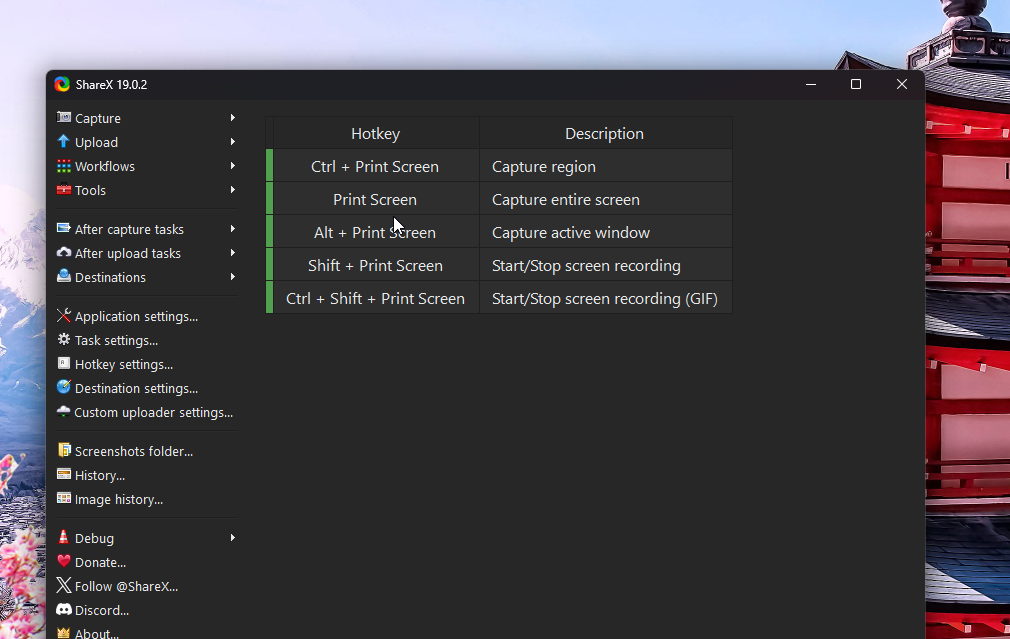Maximize the ShareX window
Image resolution: width=1010 pixels, height=639 pixels.
(x=856, y=84)
